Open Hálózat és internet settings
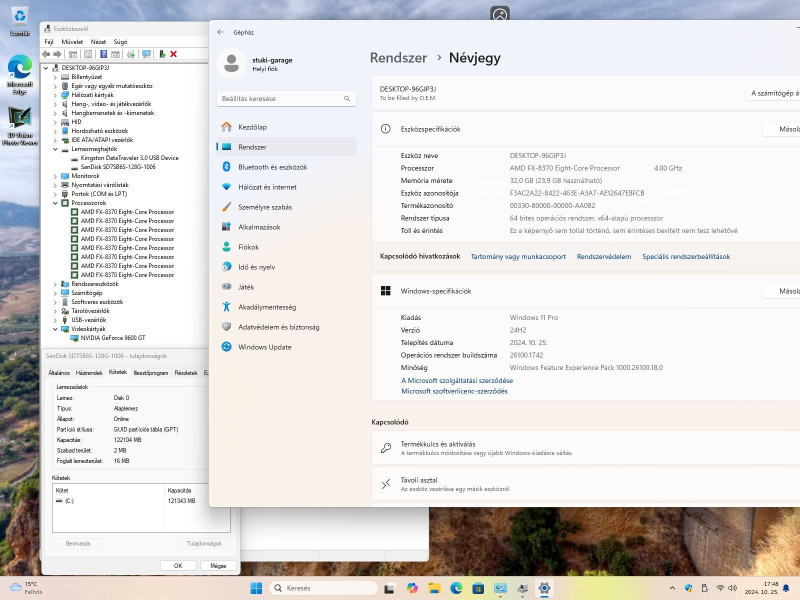Image resolution: width=800 pixels, height=600 pixels. pyautogui.click(x=286, y=187)
